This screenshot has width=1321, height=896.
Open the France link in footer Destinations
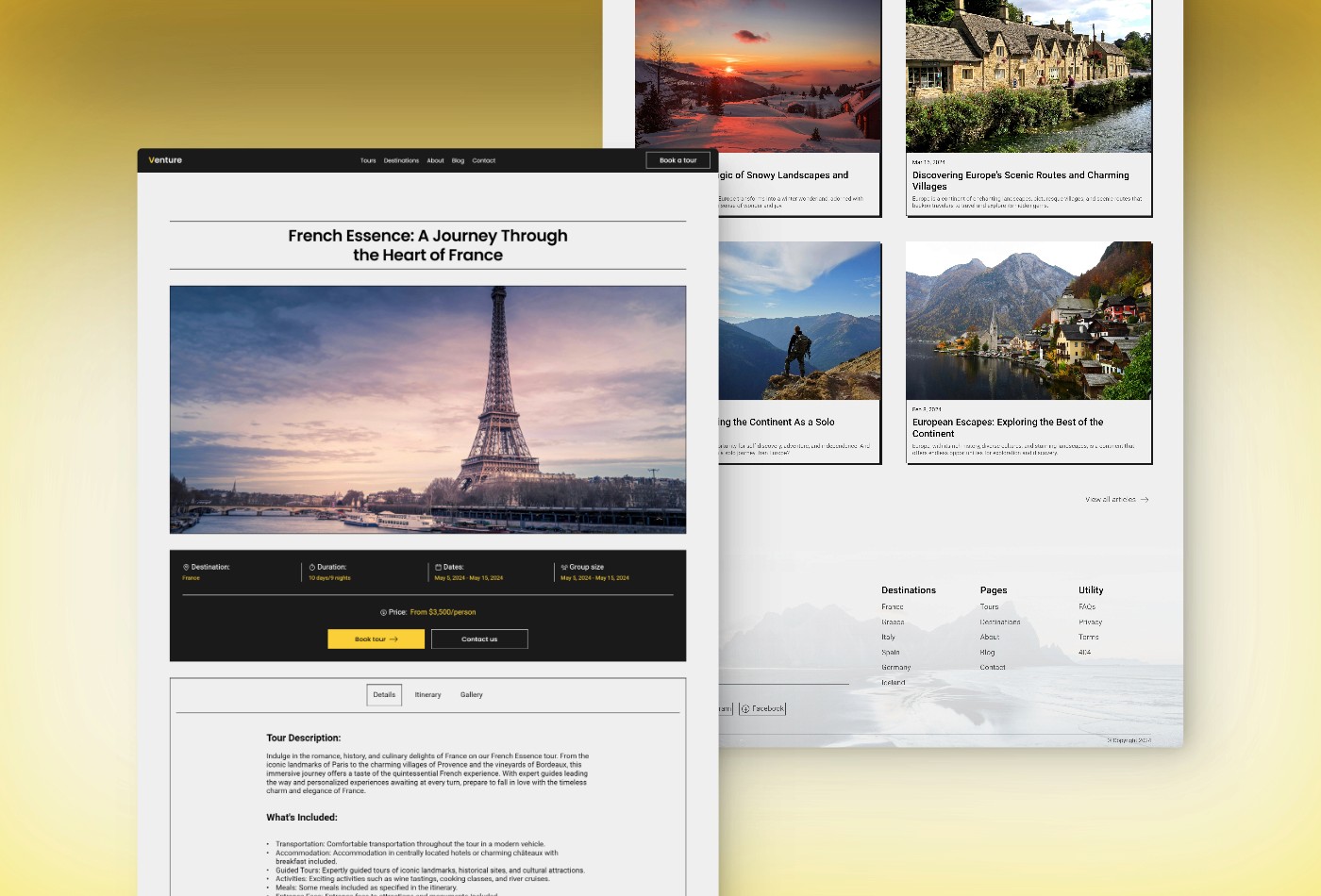893,606
